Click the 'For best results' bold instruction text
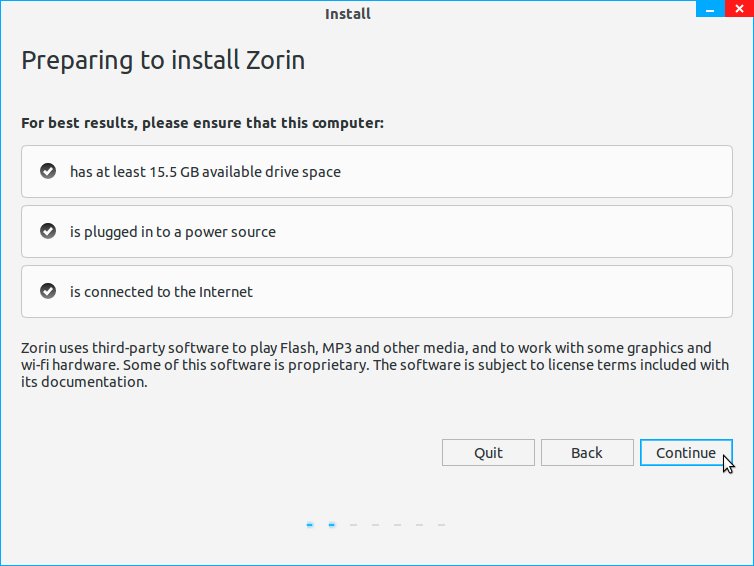Viewport: 754px width, 566px height. pyautogui.click(x=202, y=123)
